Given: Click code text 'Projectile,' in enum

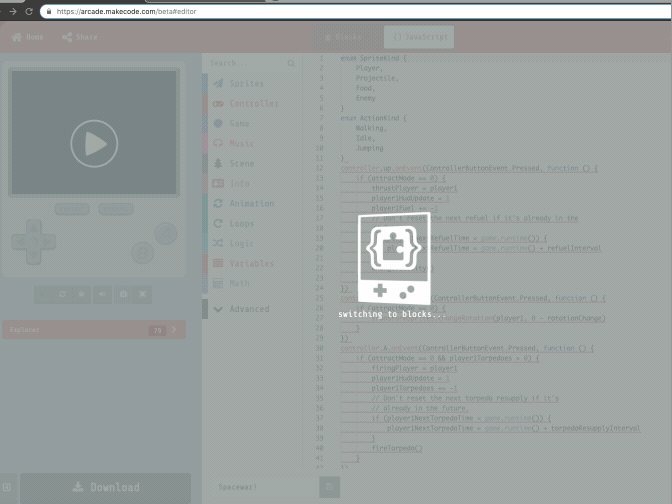Looking at the screenshot, I should click(x=377, y=78).
